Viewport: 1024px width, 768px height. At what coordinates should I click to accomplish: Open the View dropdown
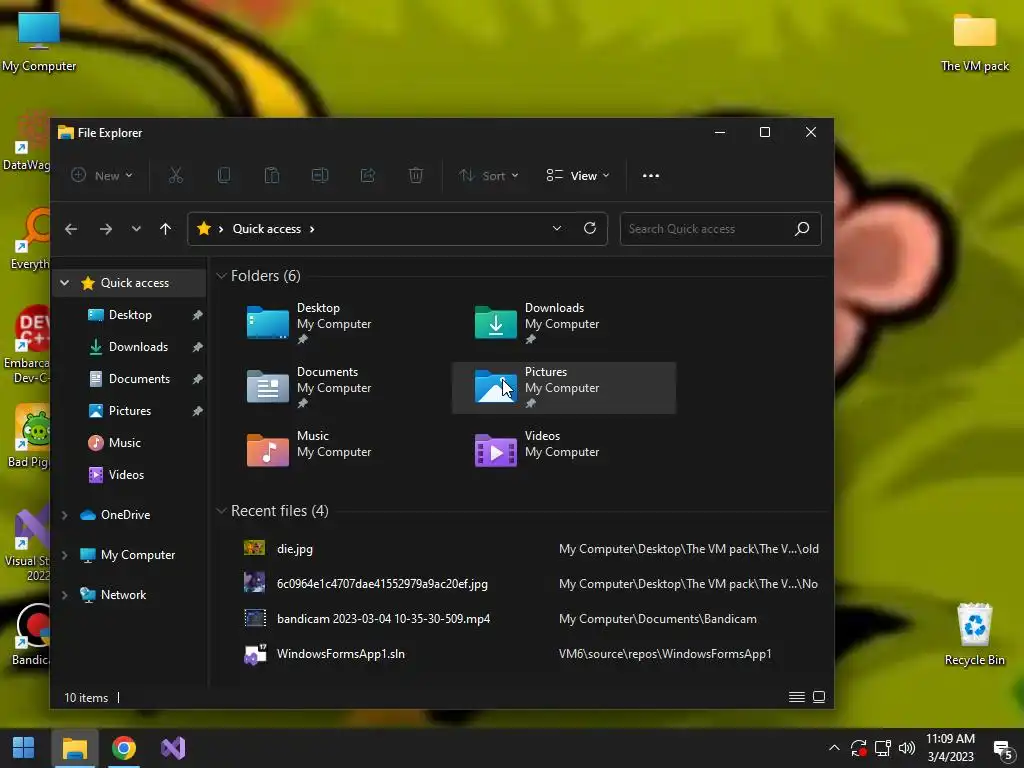coord(578,175)
